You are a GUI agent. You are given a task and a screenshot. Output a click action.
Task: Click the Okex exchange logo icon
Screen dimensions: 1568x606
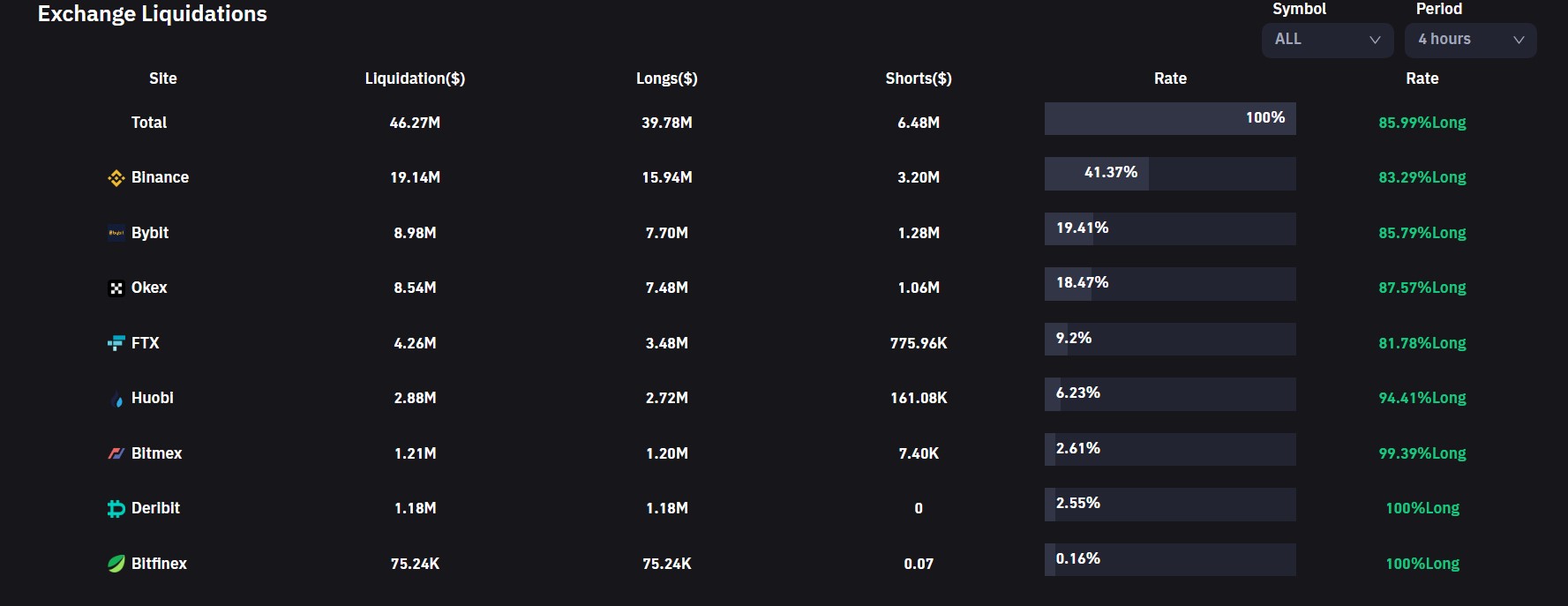(x=116, y=288)
